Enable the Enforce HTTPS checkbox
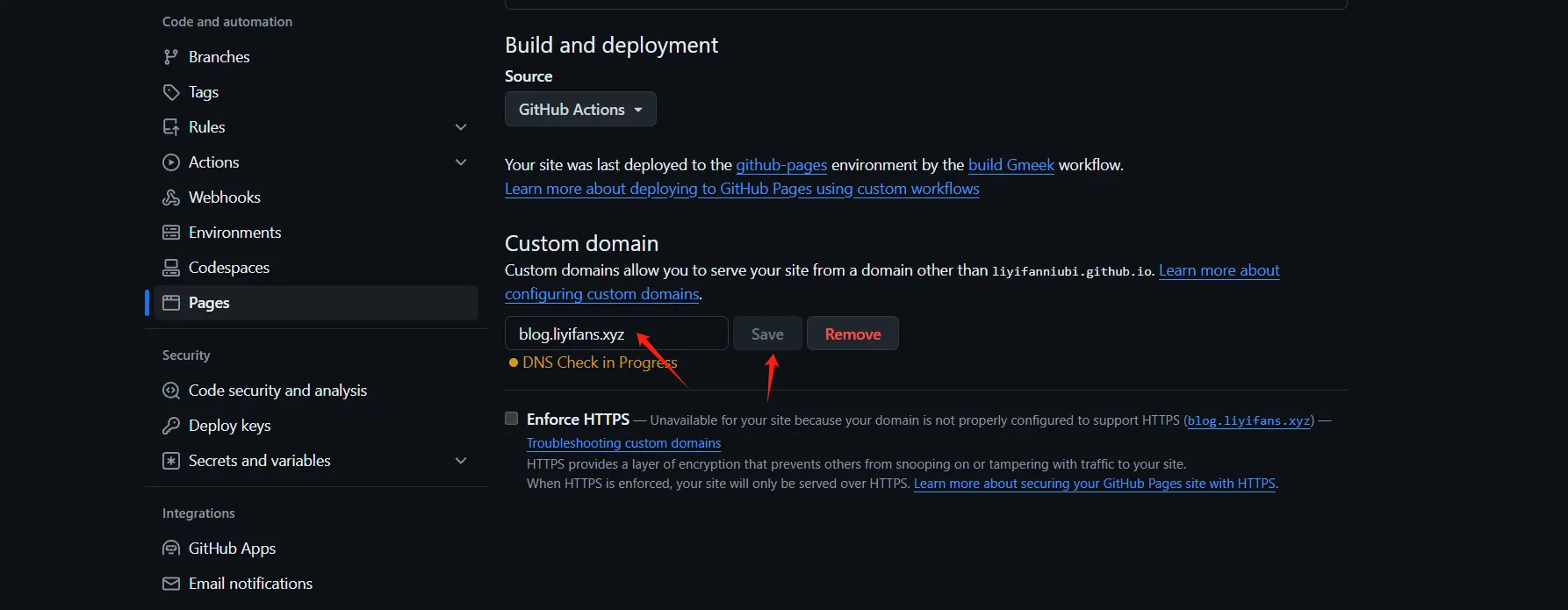Screen dimensions: 1568x610 tap(512, 419)
